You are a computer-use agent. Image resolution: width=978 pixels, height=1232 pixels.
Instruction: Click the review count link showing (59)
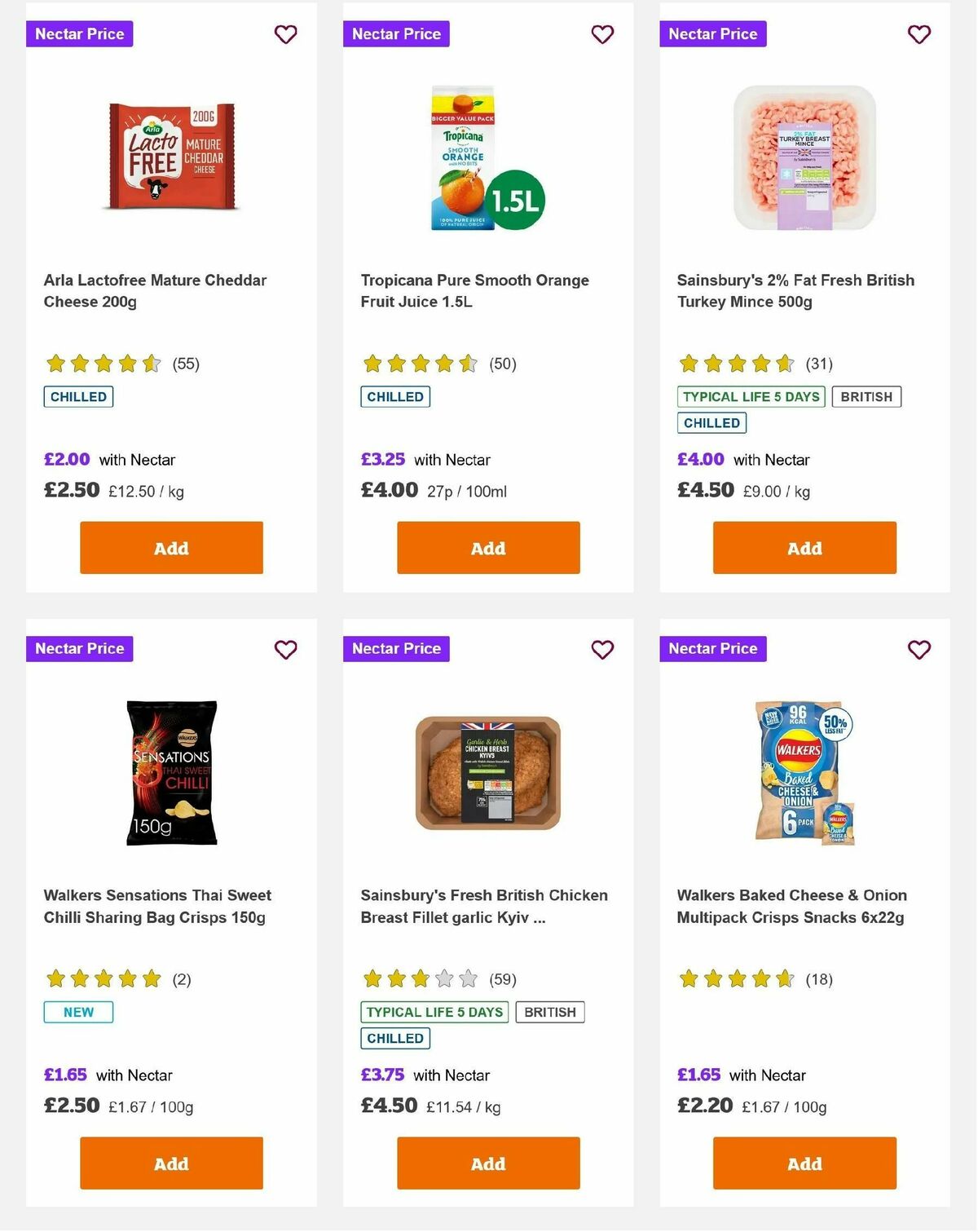pyautogui.click(x=501, y=979)
